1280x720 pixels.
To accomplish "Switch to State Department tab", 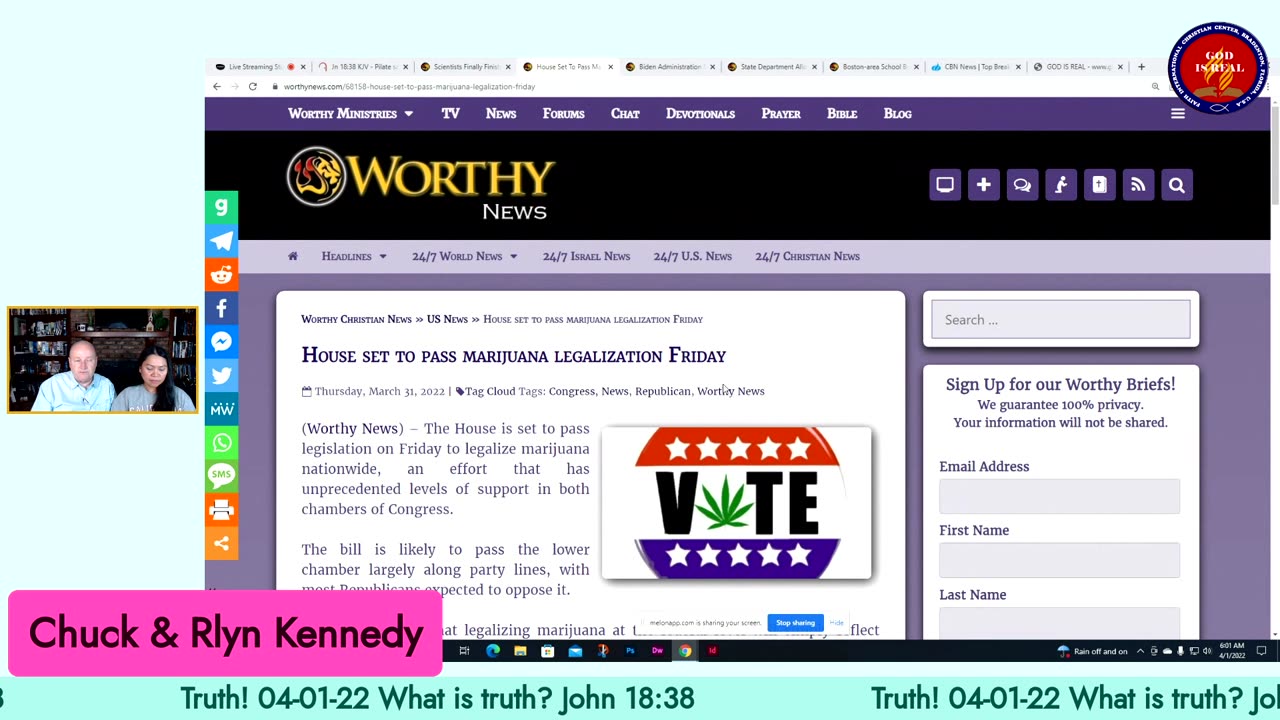I will (771, 67).
